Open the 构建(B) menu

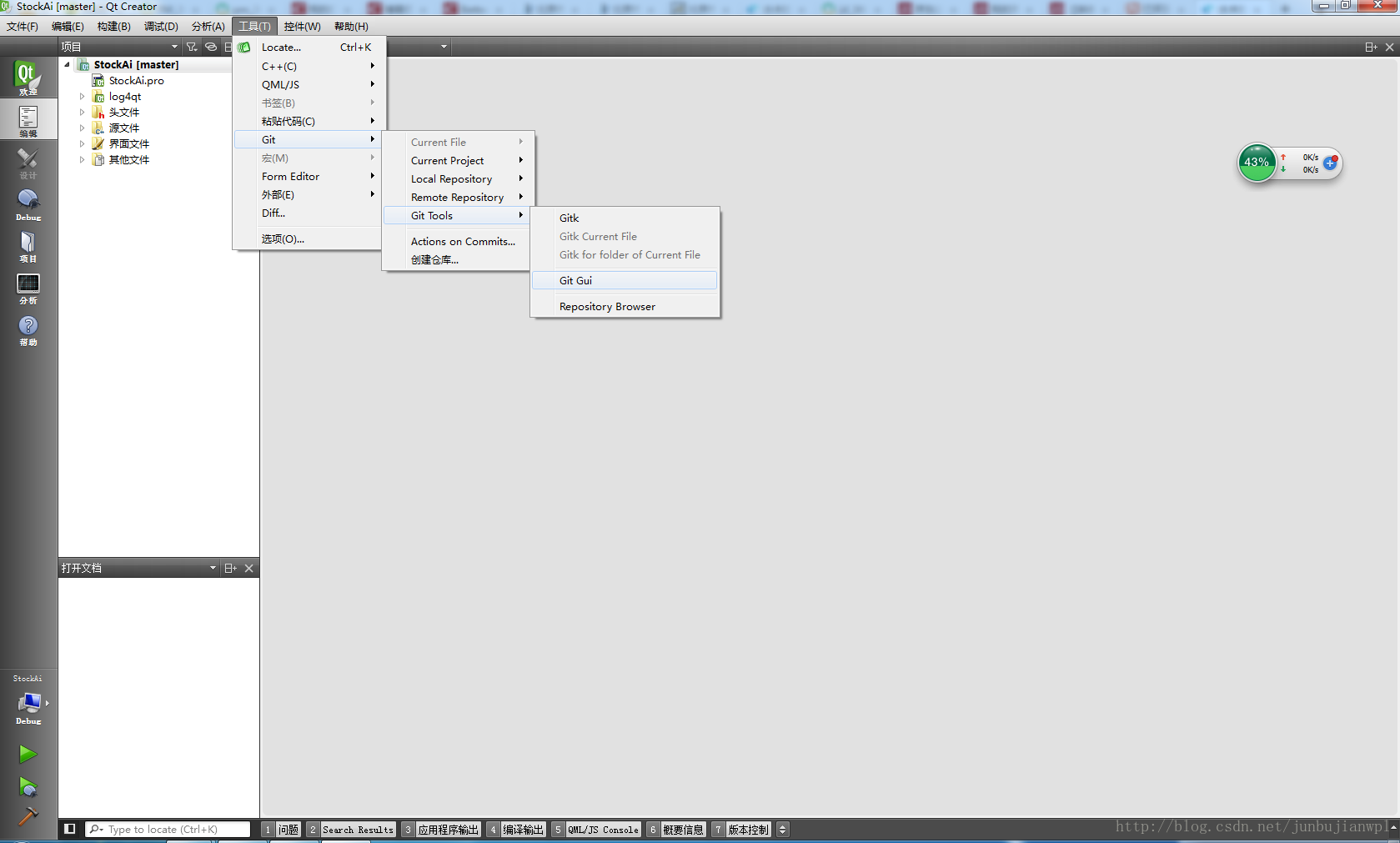pyautogui.click(x=113, y=27)
